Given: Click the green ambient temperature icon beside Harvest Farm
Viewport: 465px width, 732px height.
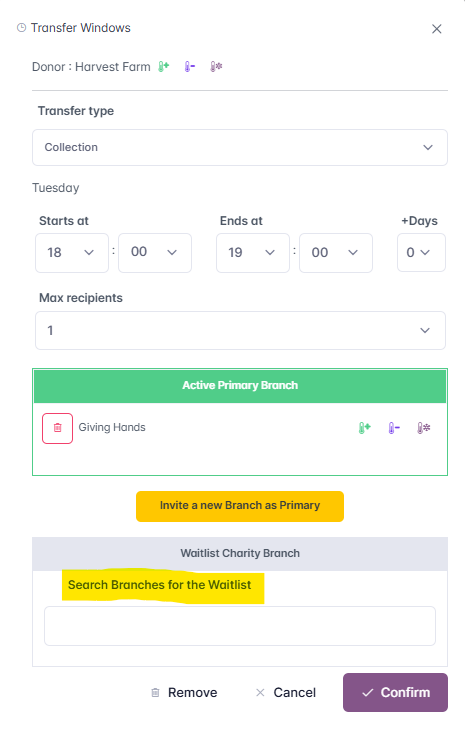Looking at the screenshot, I should point(163,67).
